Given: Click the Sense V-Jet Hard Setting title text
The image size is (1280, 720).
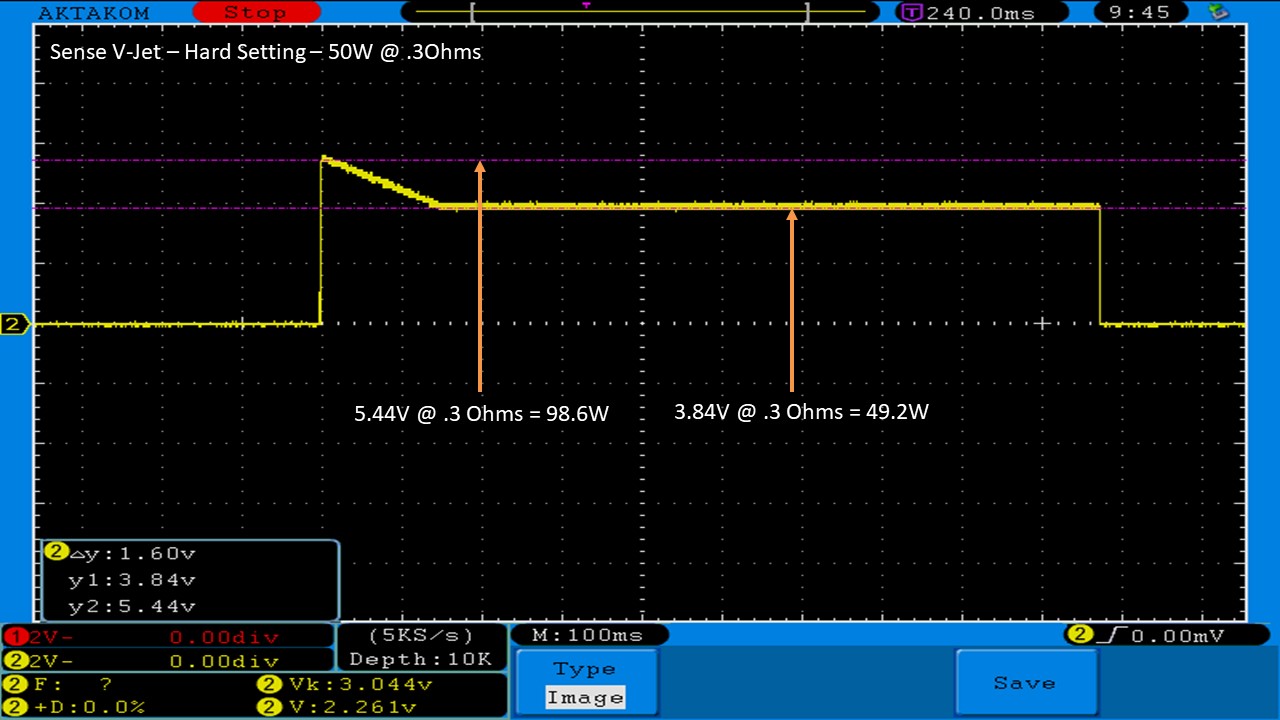Looking at the screenshot, I should coord(265,52).
